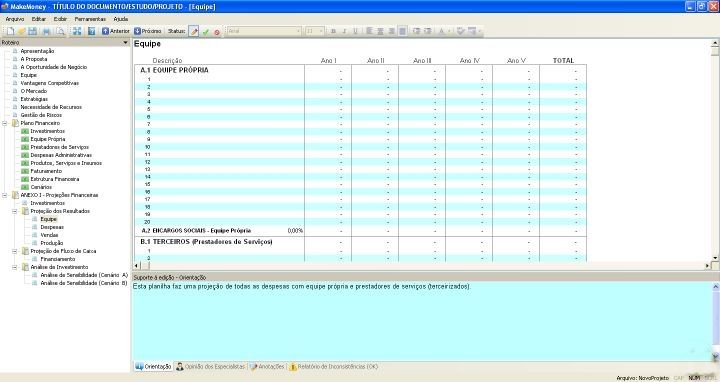Image resolution: width=720 pixels, height=382 pixels.
Task: Click the New document icon
Action: coord(11,31)
